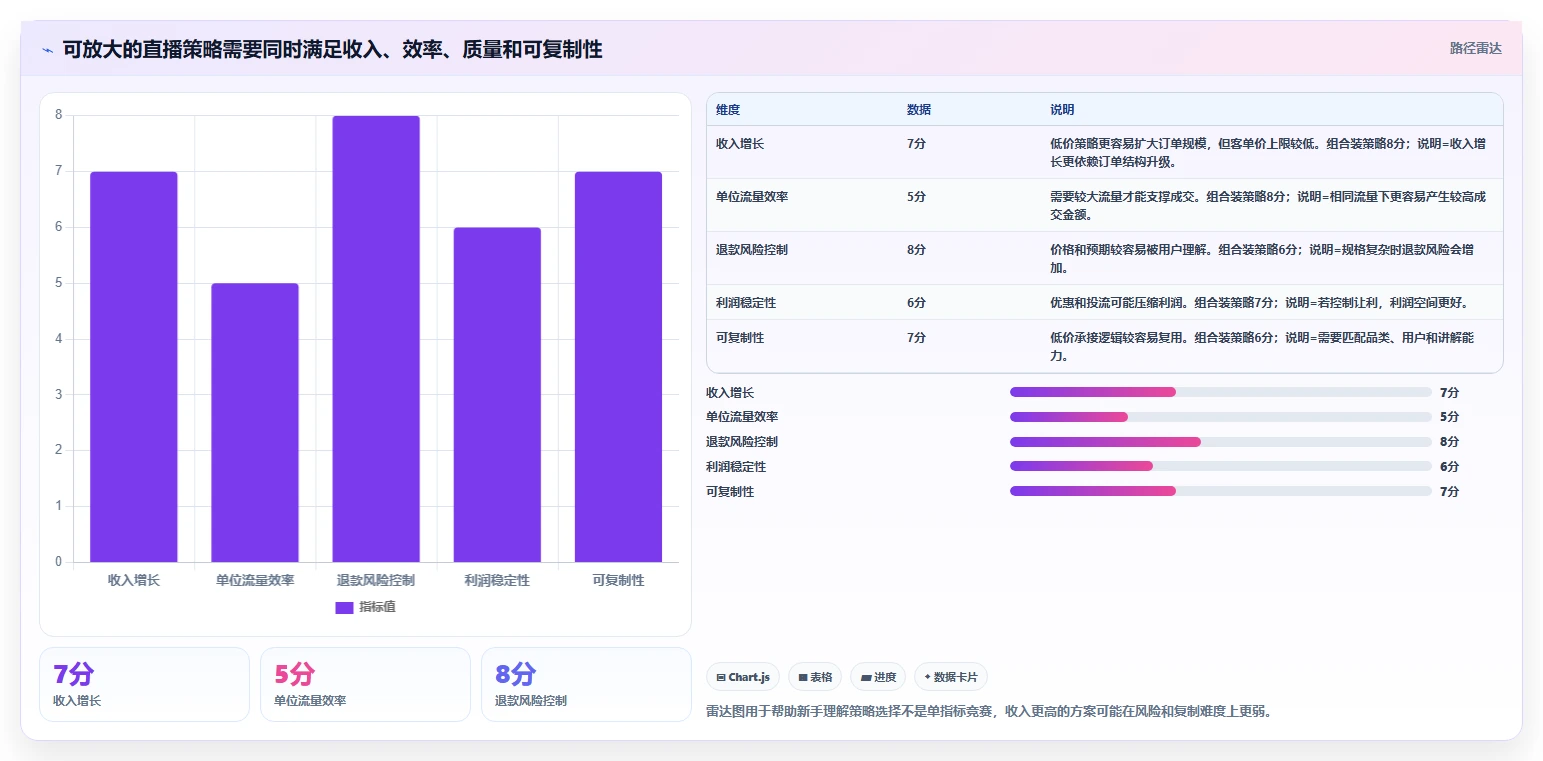1543x761 pixels.
Task: Click the 利润稳定性 x-axis label
Action: point(497,580)
